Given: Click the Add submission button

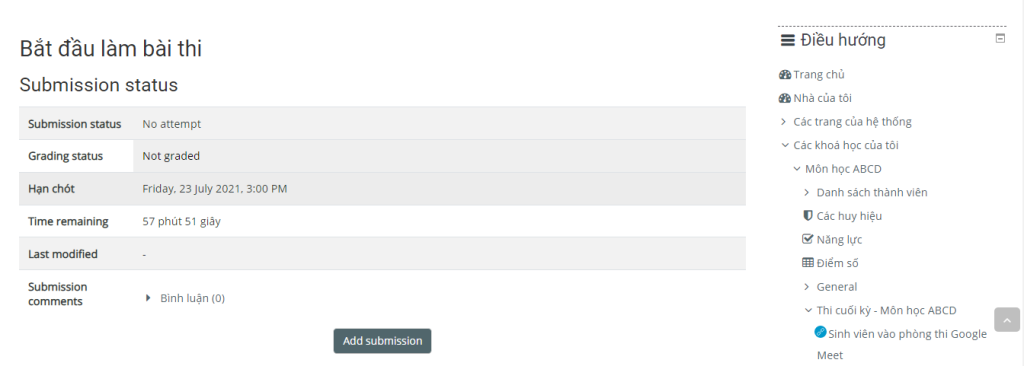Looking at the screenshot, I should point(382,341).
